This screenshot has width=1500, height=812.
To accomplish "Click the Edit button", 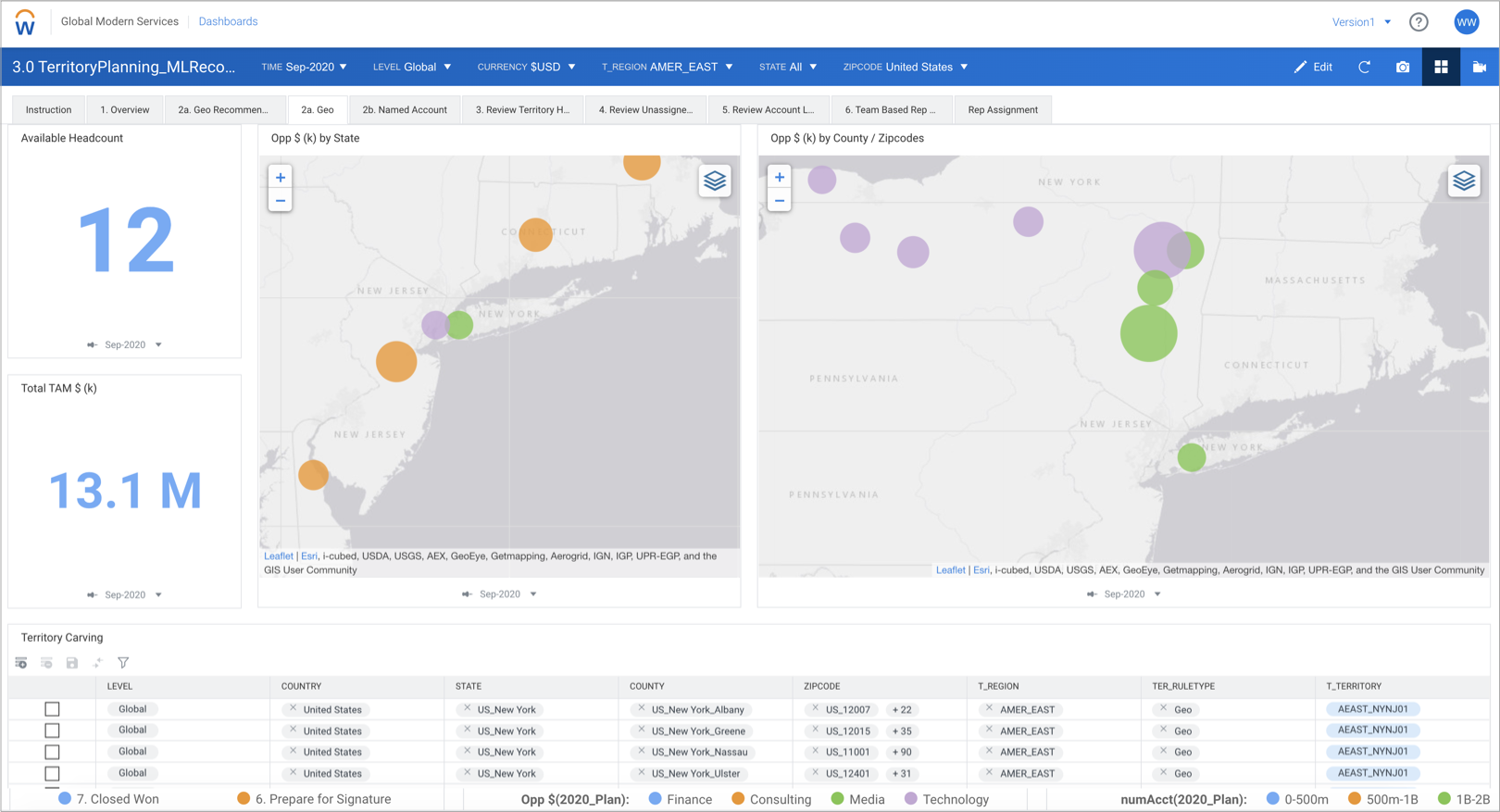I will [1313, 67].
